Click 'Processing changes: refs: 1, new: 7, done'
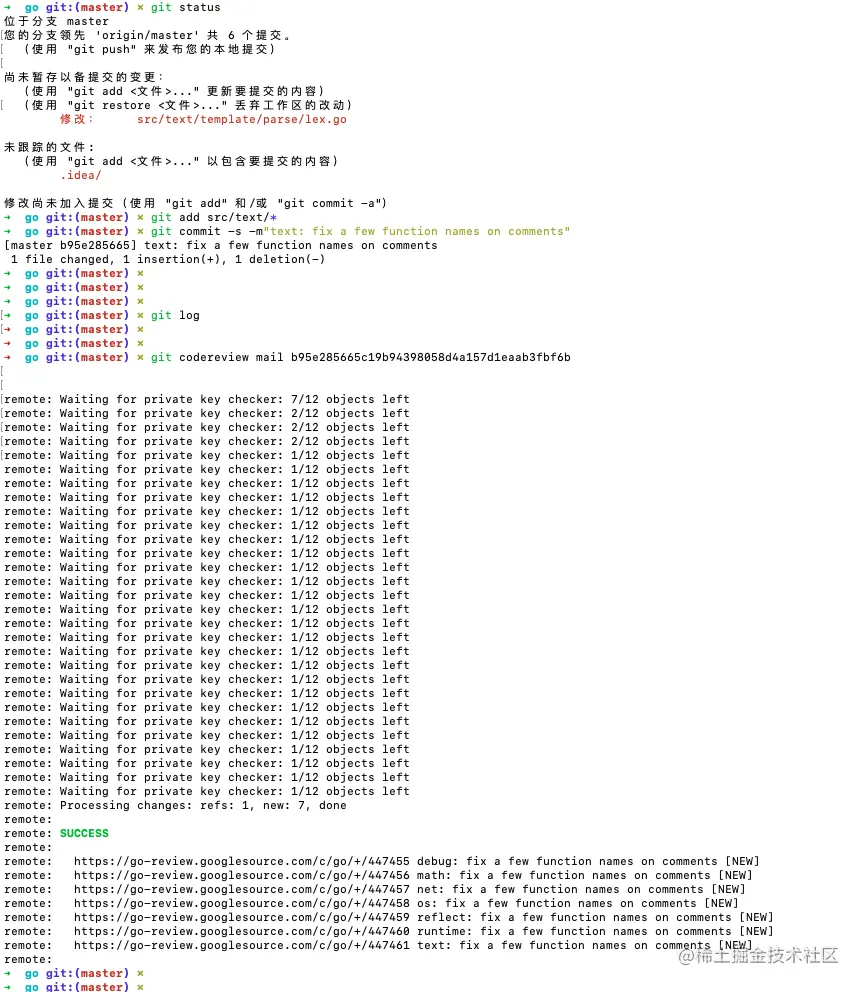Viewport: 865px width, 992px height. (x=203, y=805)
